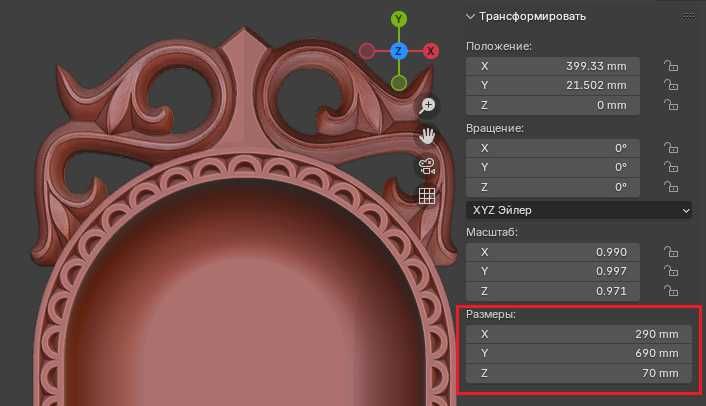The image size is (706, 406).
Task: Lock the Масштаб Y value
Action: [671, 271]
